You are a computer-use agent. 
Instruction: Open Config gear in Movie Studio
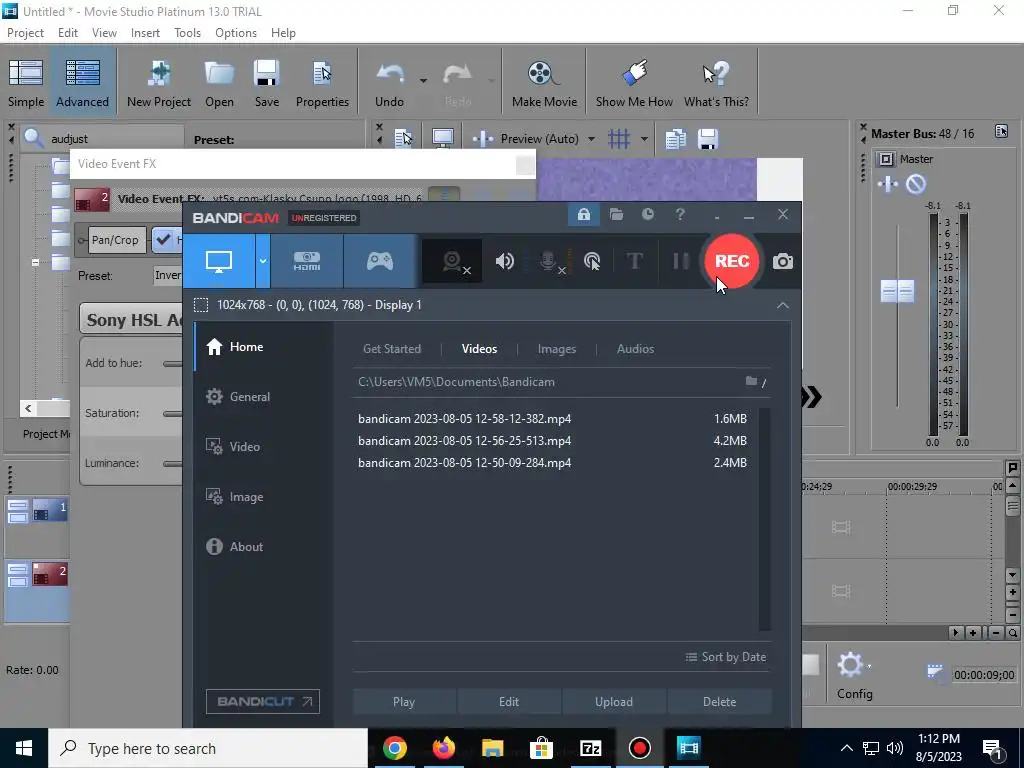pos(854,675)
